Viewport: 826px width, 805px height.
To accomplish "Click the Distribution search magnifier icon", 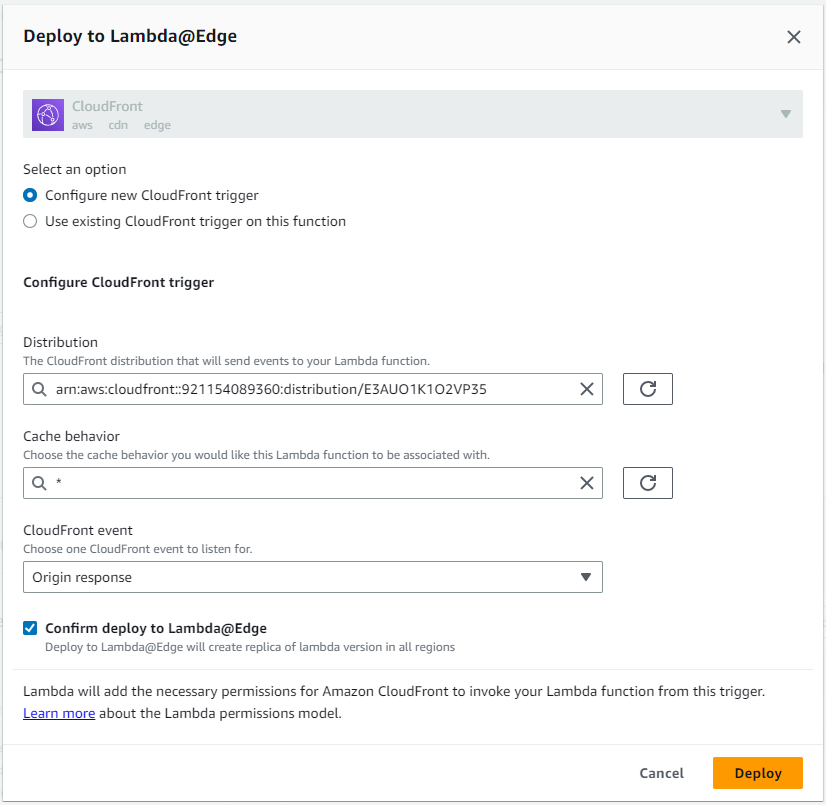I will (40, 389).
